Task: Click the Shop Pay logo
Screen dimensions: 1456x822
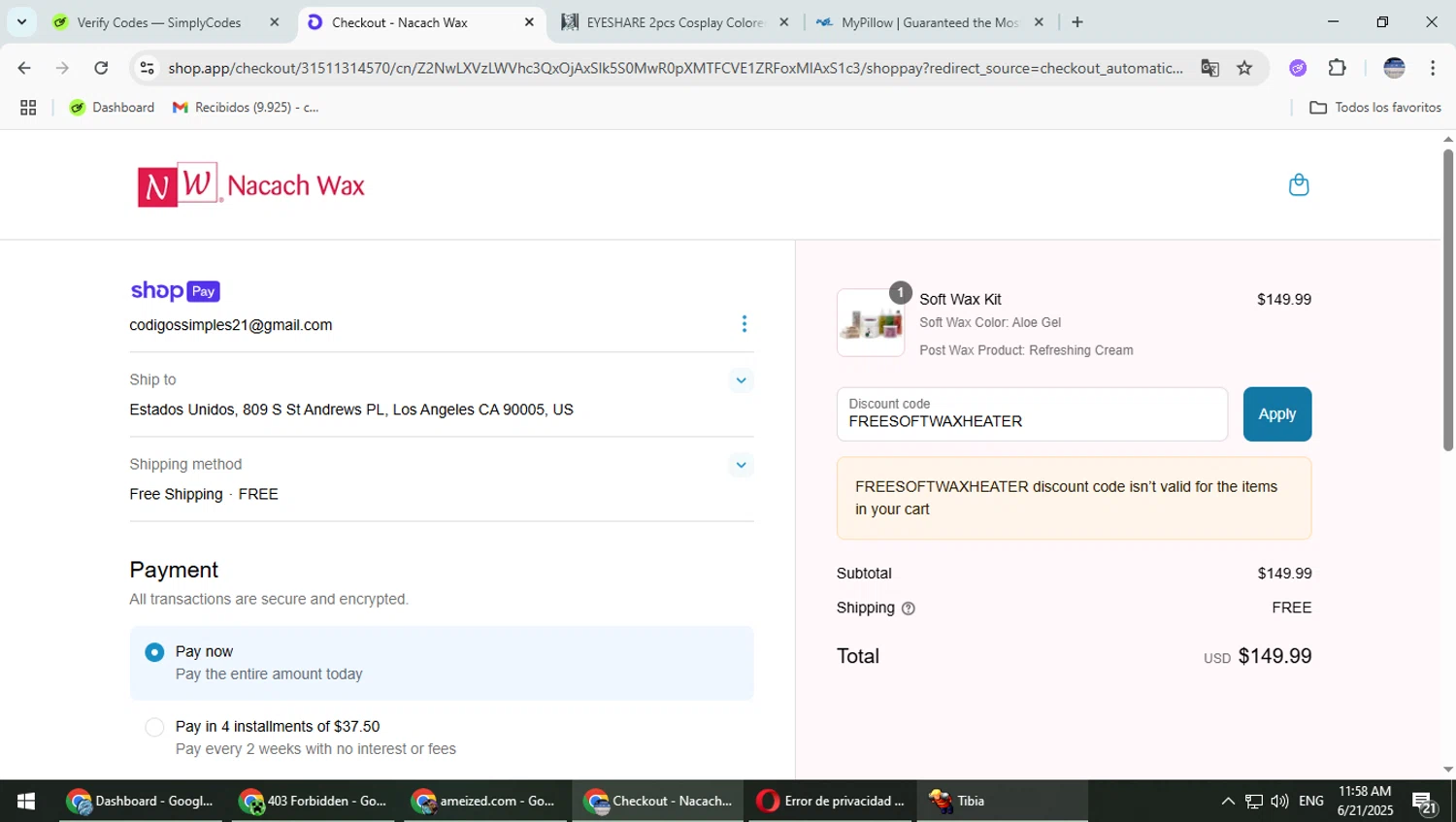Action: (x=176, y=291)
